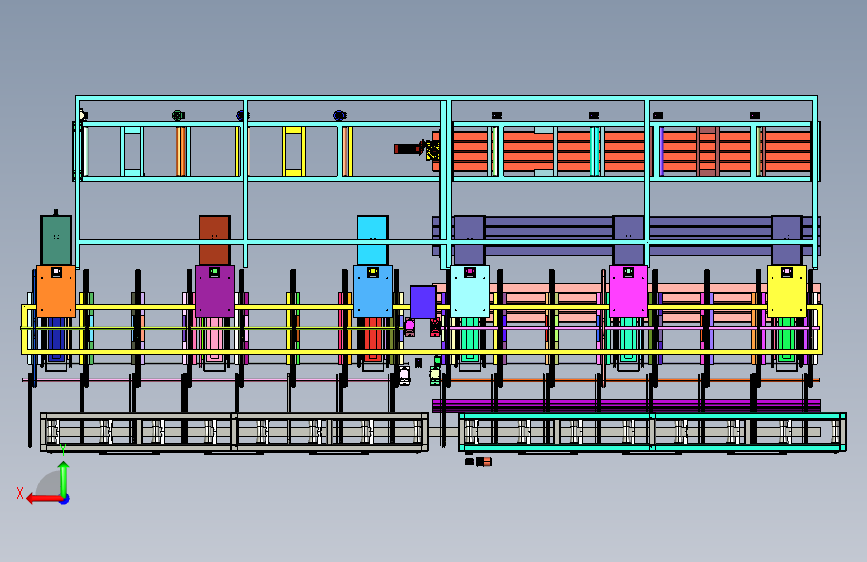Select the magenta rail above right base frame

coord(626,405)
